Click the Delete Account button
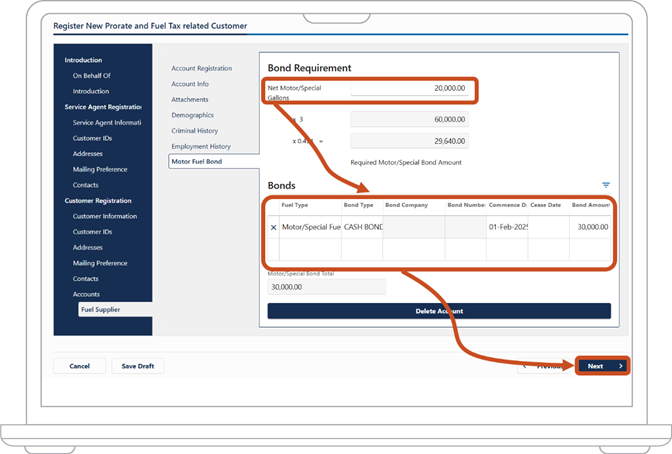Viewport: 672px width, 454px height. 439,311
